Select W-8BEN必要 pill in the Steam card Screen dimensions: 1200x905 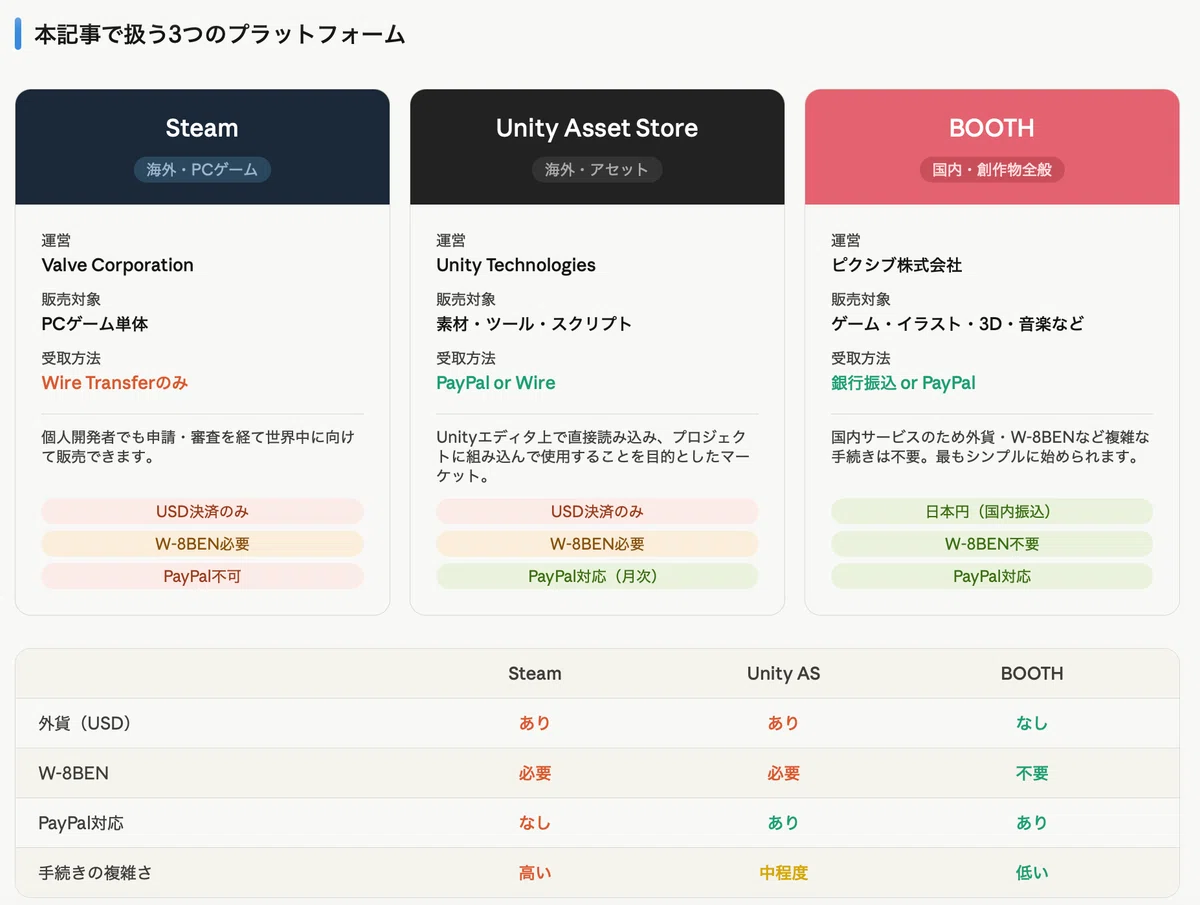202,544
